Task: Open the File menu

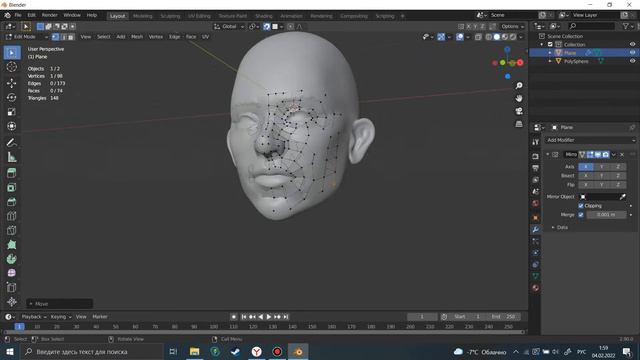Action: (18, 15)
